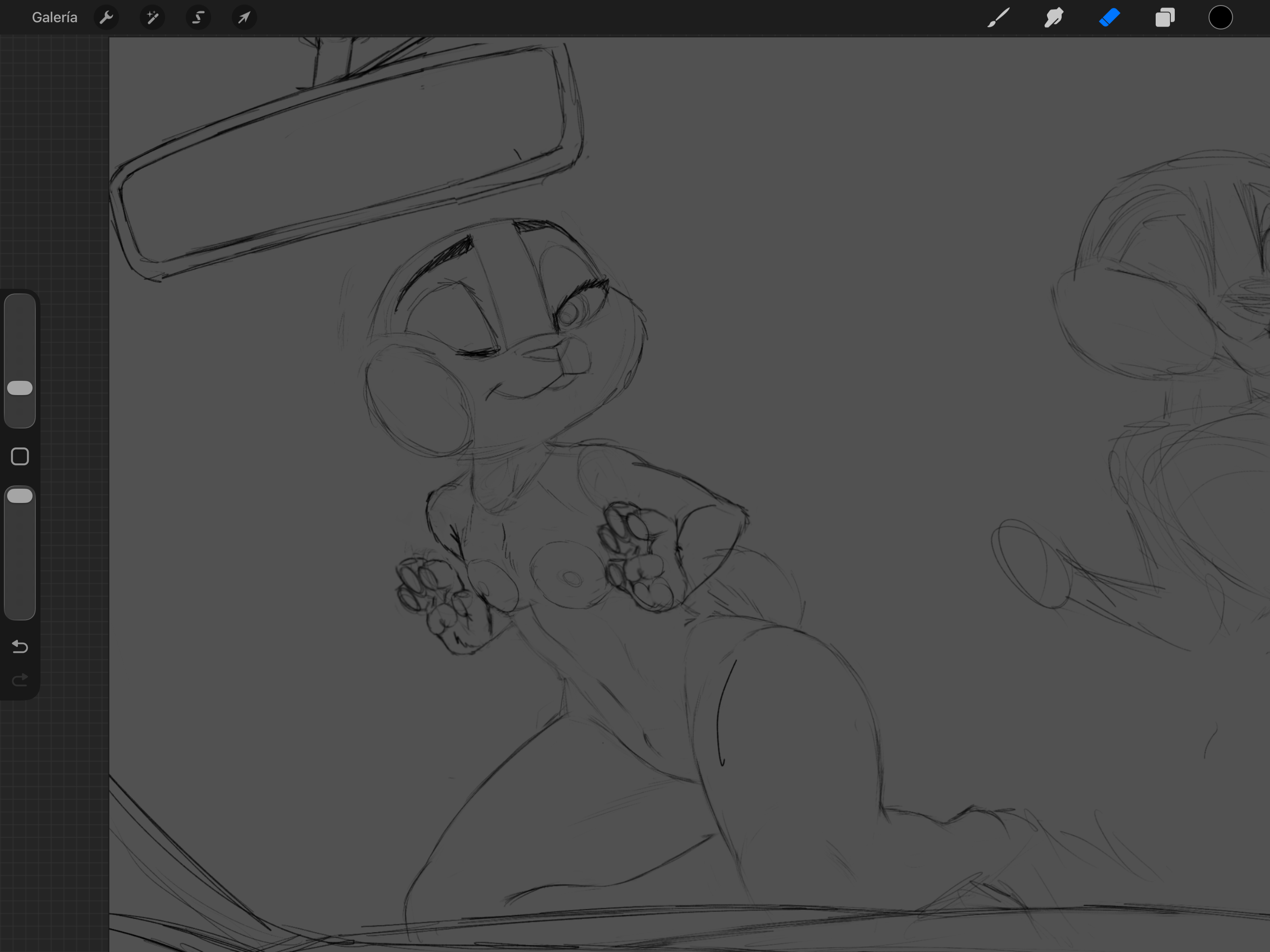Screen dimensions: 1270x952
Task: Activate the Selection tool
Action: [x=198, y=17]
